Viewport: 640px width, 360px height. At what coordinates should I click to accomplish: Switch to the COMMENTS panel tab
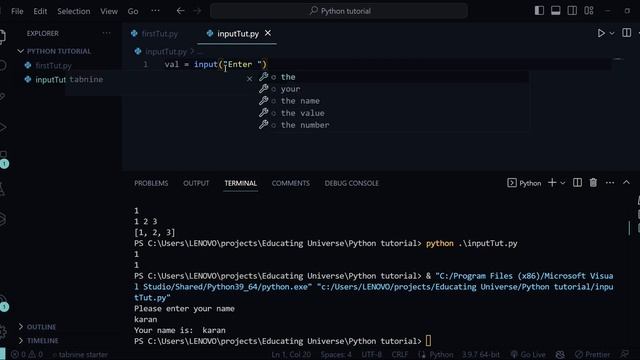(x=291, y=183)
